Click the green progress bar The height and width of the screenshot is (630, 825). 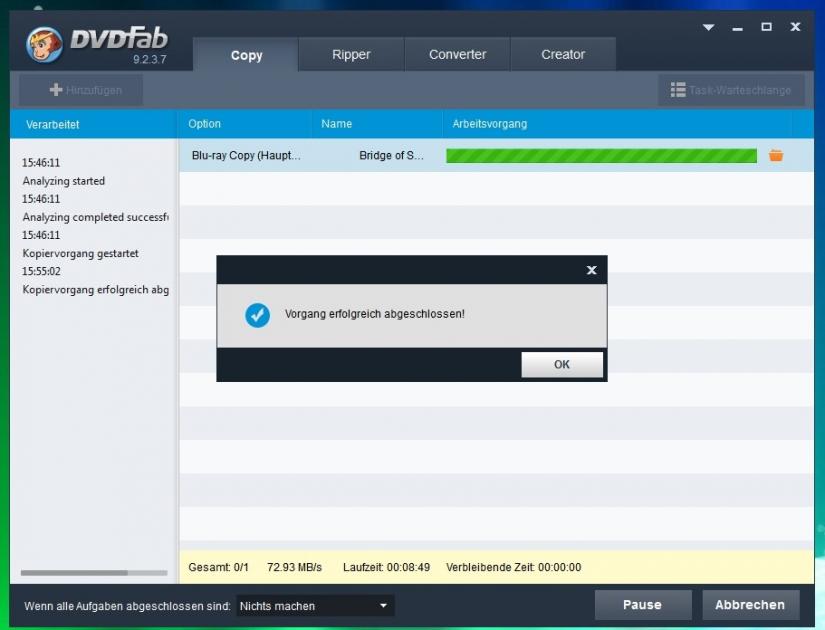click(601, 156)
